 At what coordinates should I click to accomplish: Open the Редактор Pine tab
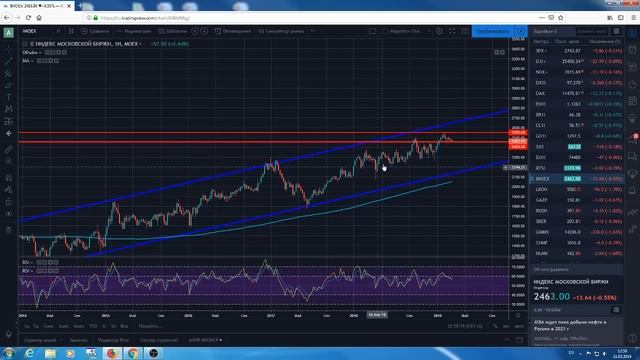pyautogui.click(x=113, y=340)
